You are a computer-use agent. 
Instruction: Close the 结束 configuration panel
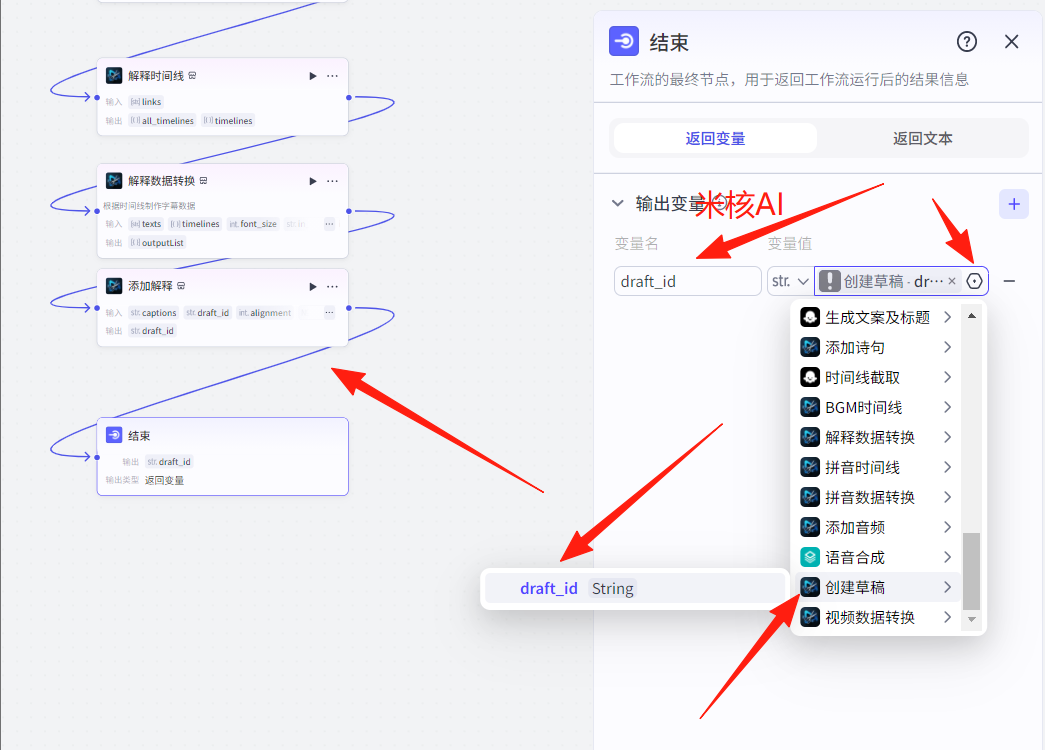[1011, 42]
